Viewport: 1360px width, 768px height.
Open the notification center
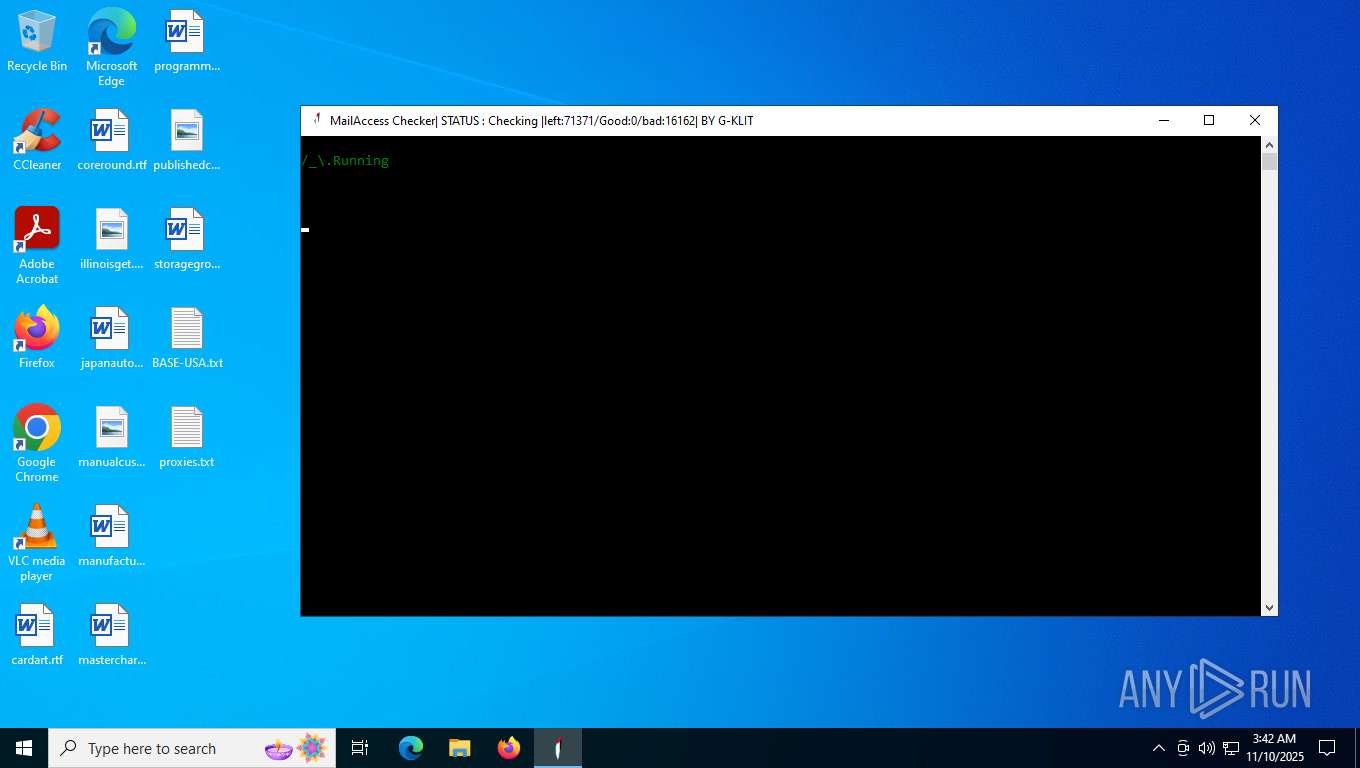pos(1327,748)
